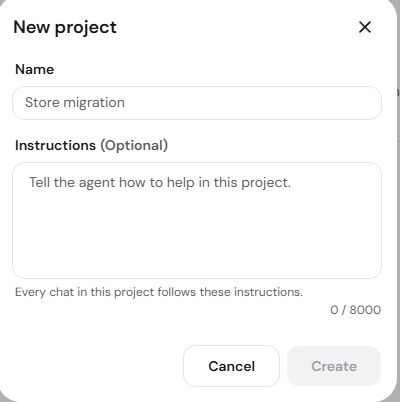Click the 'Name' field label
This screenshot has height=402, width=400.
point(35,69)
